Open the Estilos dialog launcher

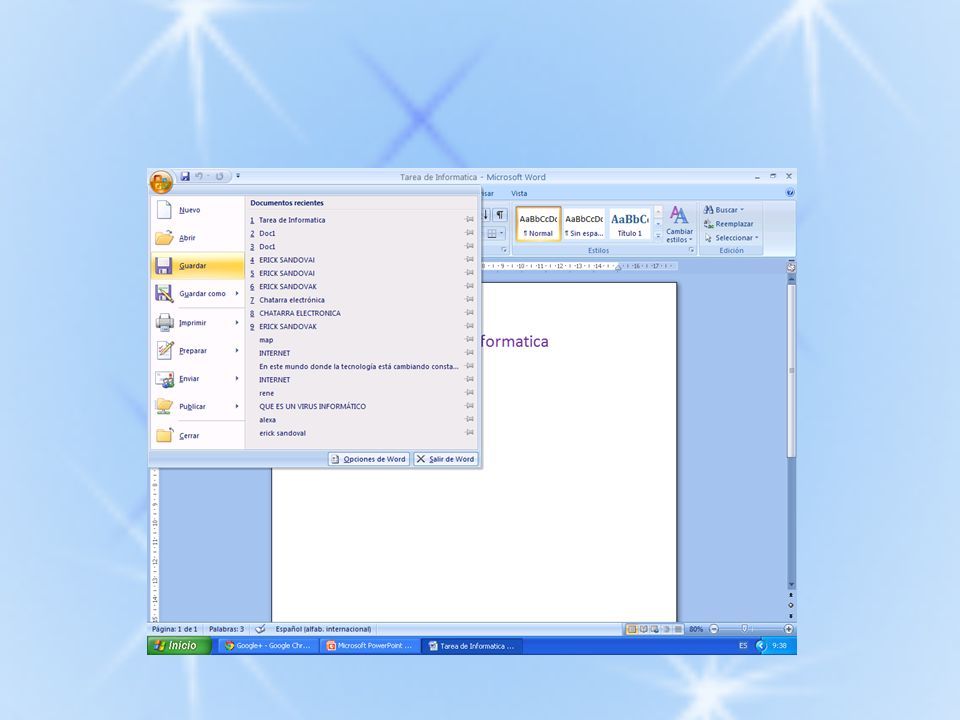point(691,250)
